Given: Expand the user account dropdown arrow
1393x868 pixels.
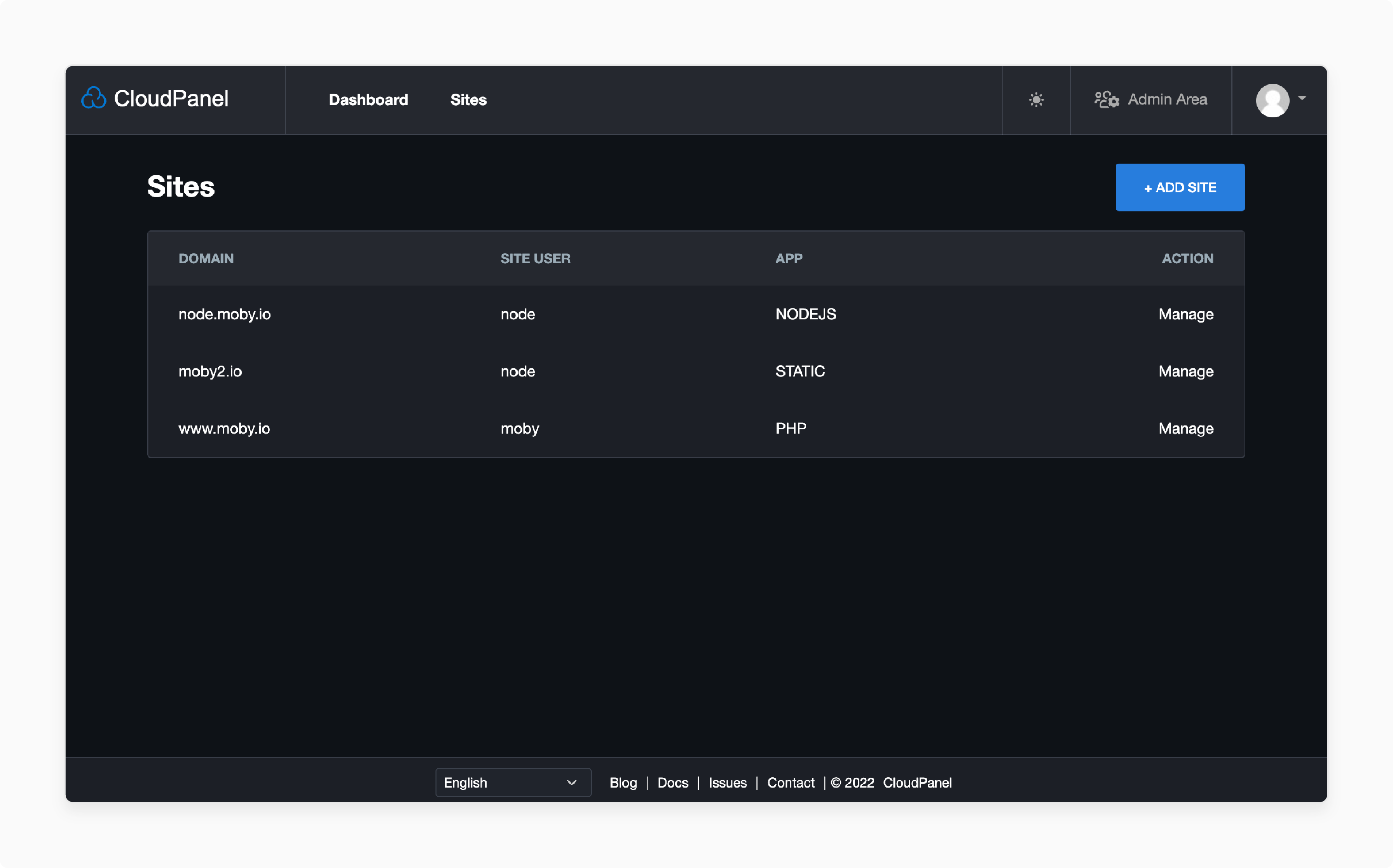Looking at the screenshot, I should (x=1302, y=99).
